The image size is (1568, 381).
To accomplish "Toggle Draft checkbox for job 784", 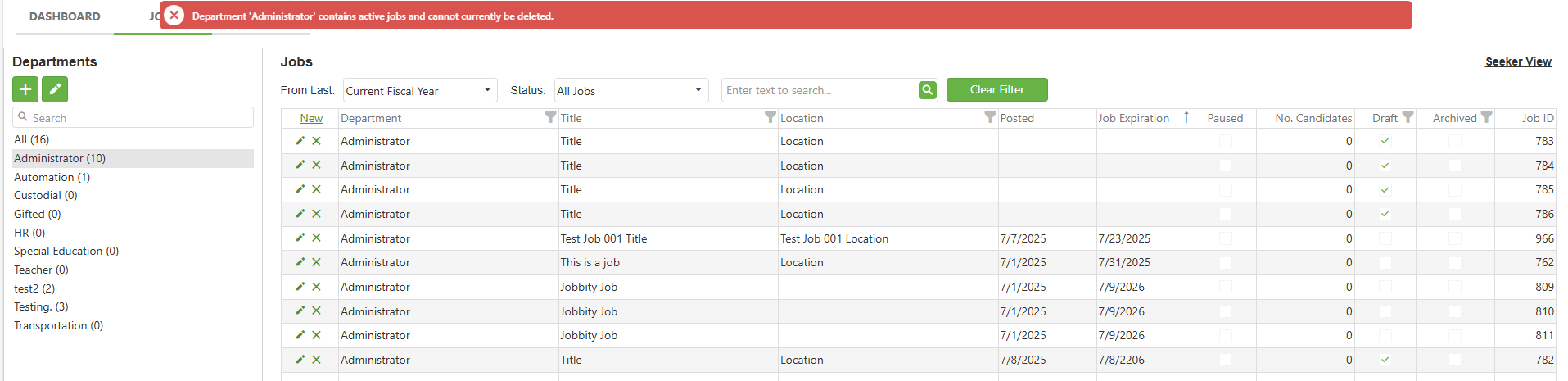I will click(x=1385, y=166).
